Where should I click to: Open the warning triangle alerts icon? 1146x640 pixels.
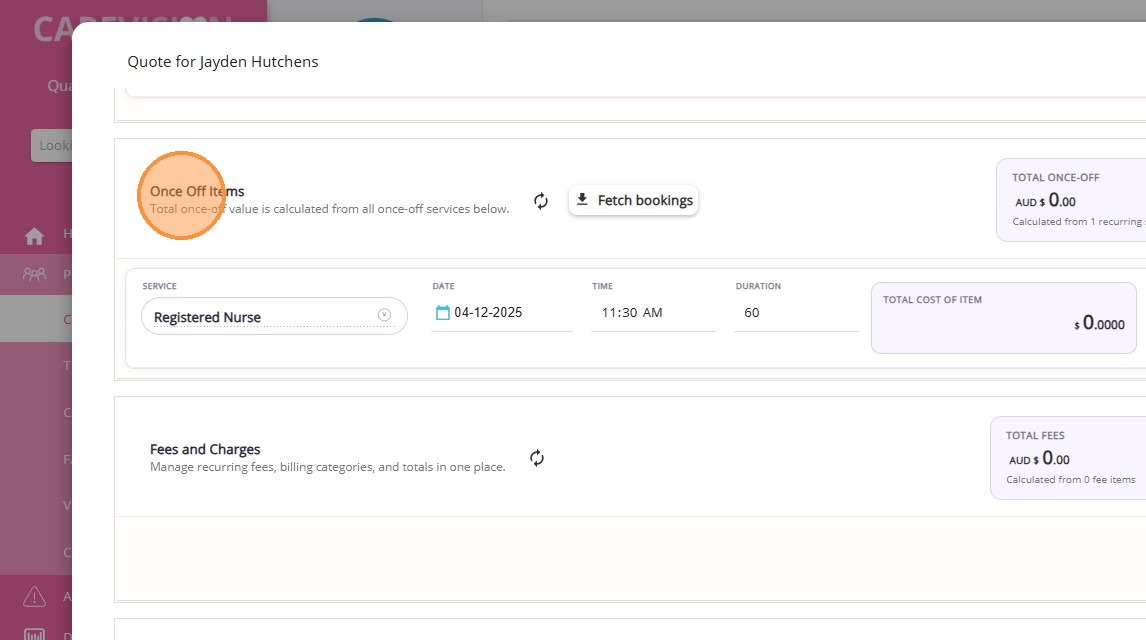[35, 597]
